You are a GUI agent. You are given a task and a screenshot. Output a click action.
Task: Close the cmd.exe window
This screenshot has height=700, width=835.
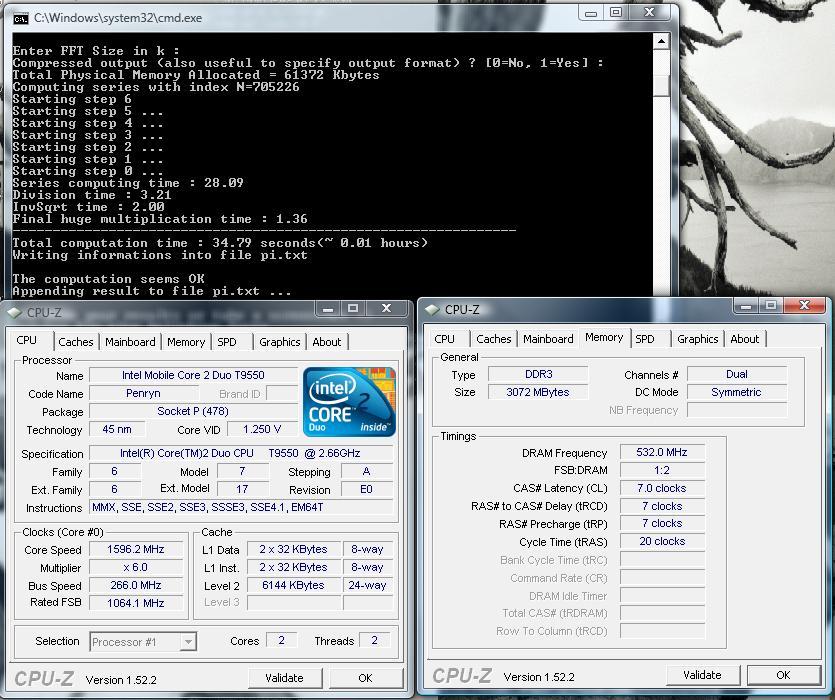[650, 13]
